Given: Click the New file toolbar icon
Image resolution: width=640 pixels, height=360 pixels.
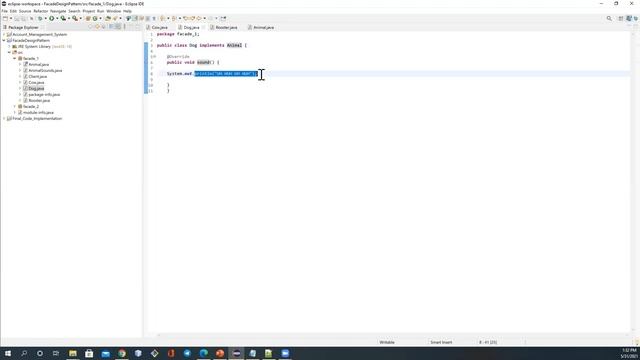Looking at the screenshot, I should (x=5, y=18).
